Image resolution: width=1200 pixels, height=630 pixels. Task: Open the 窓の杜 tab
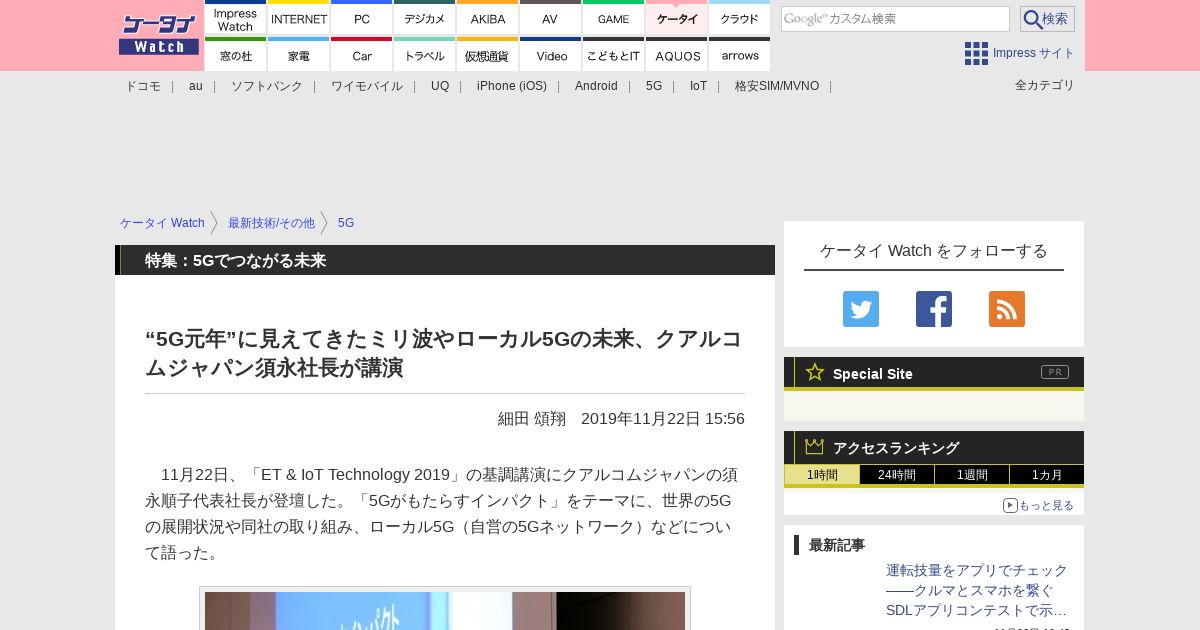point(235,54)
